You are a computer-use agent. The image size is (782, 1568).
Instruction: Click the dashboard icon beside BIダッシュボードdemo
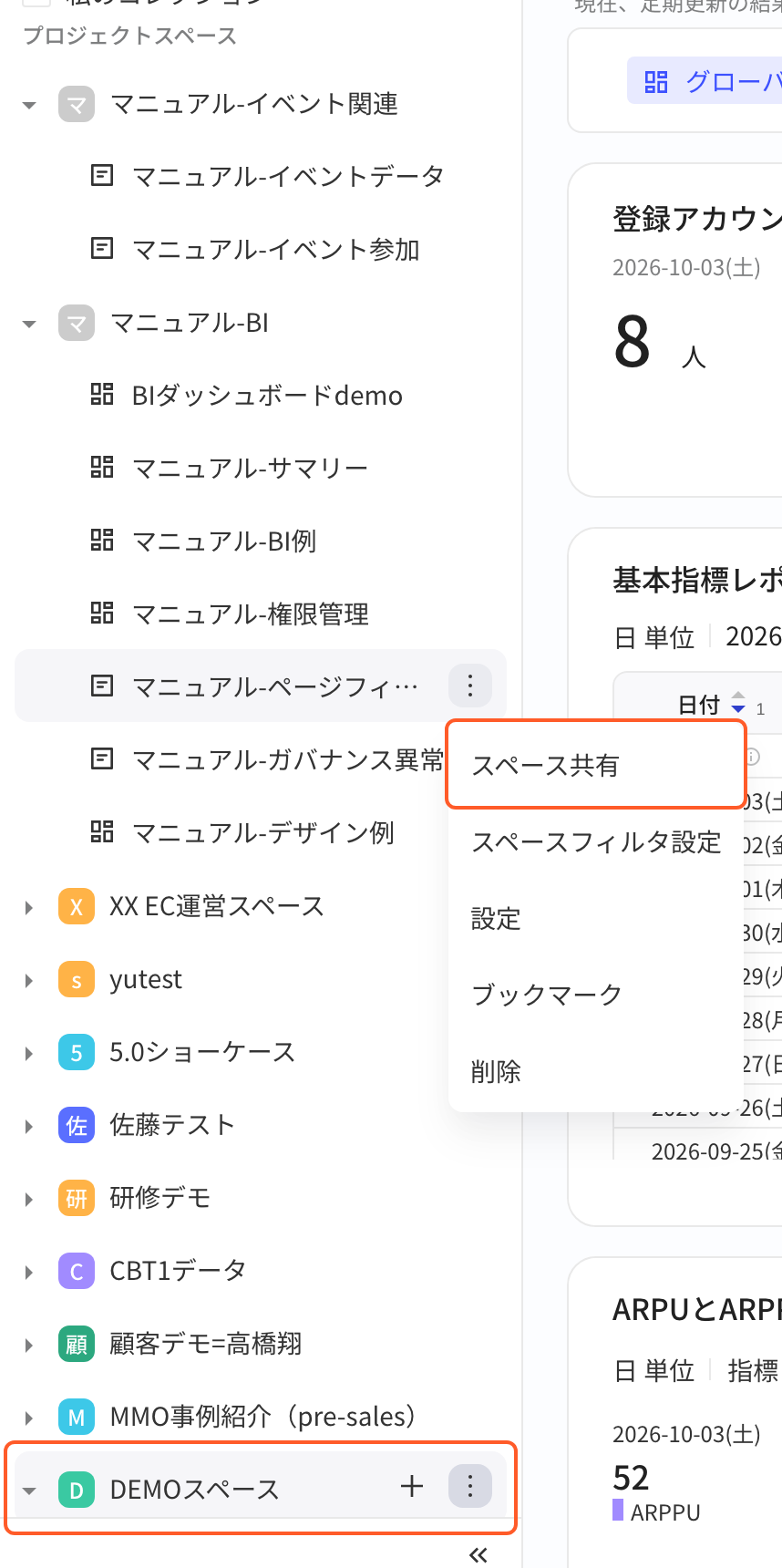pyautogui.click(x=102, y=395)
